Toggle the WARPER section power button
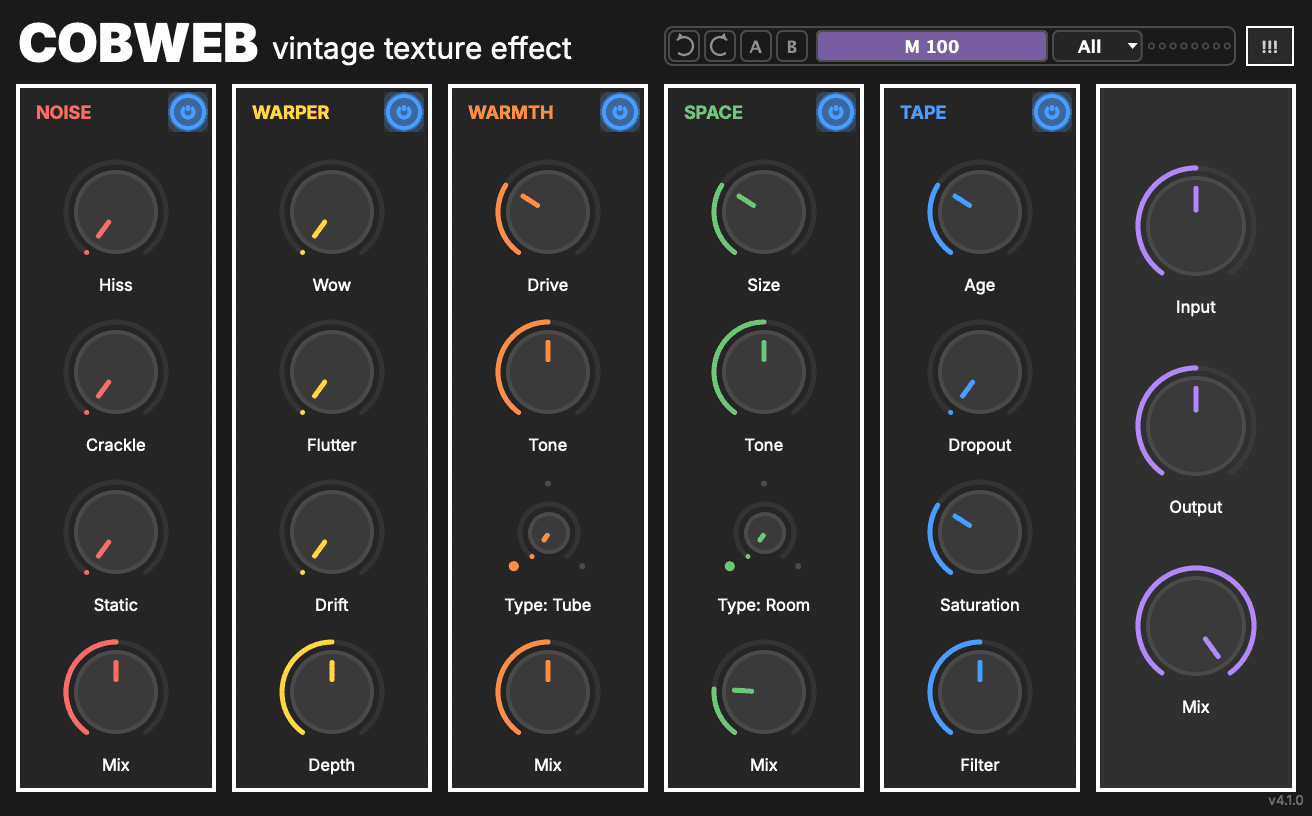1312x816 pixels. pos(403,113)
